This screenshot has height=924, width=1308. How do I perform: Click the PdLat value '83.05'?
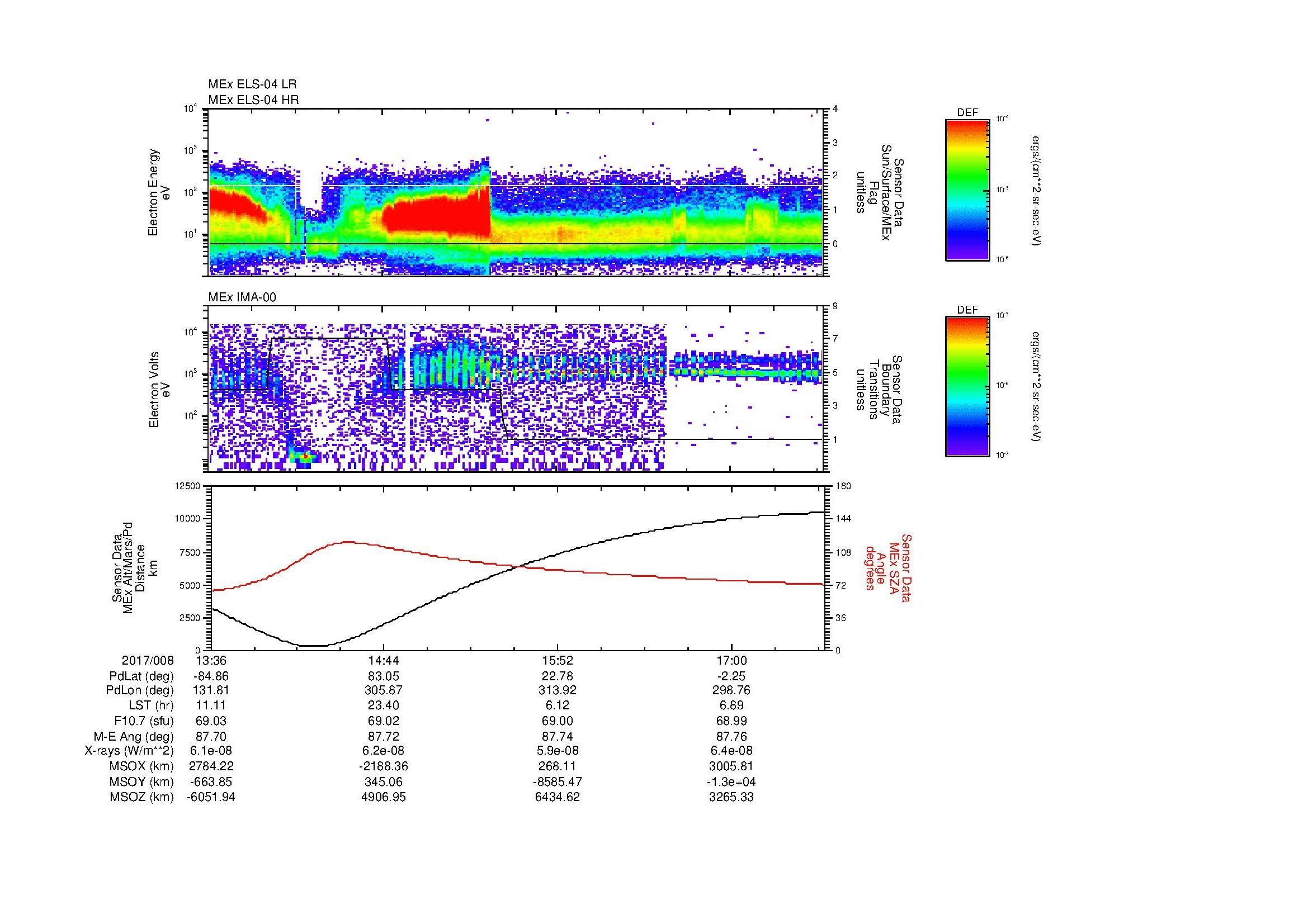(x=384, y=676)
